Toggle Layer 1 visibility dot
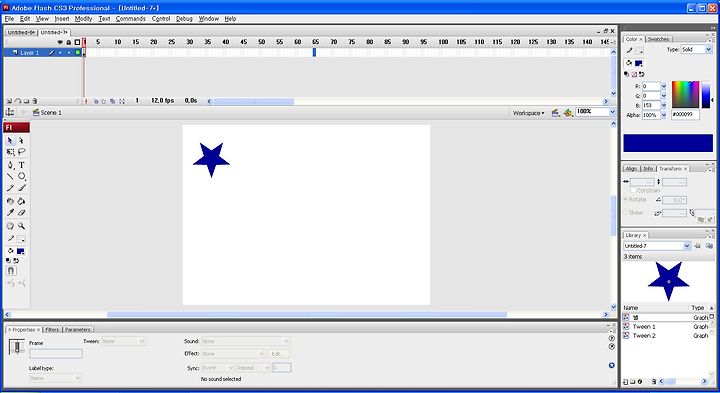 (60, 53)
